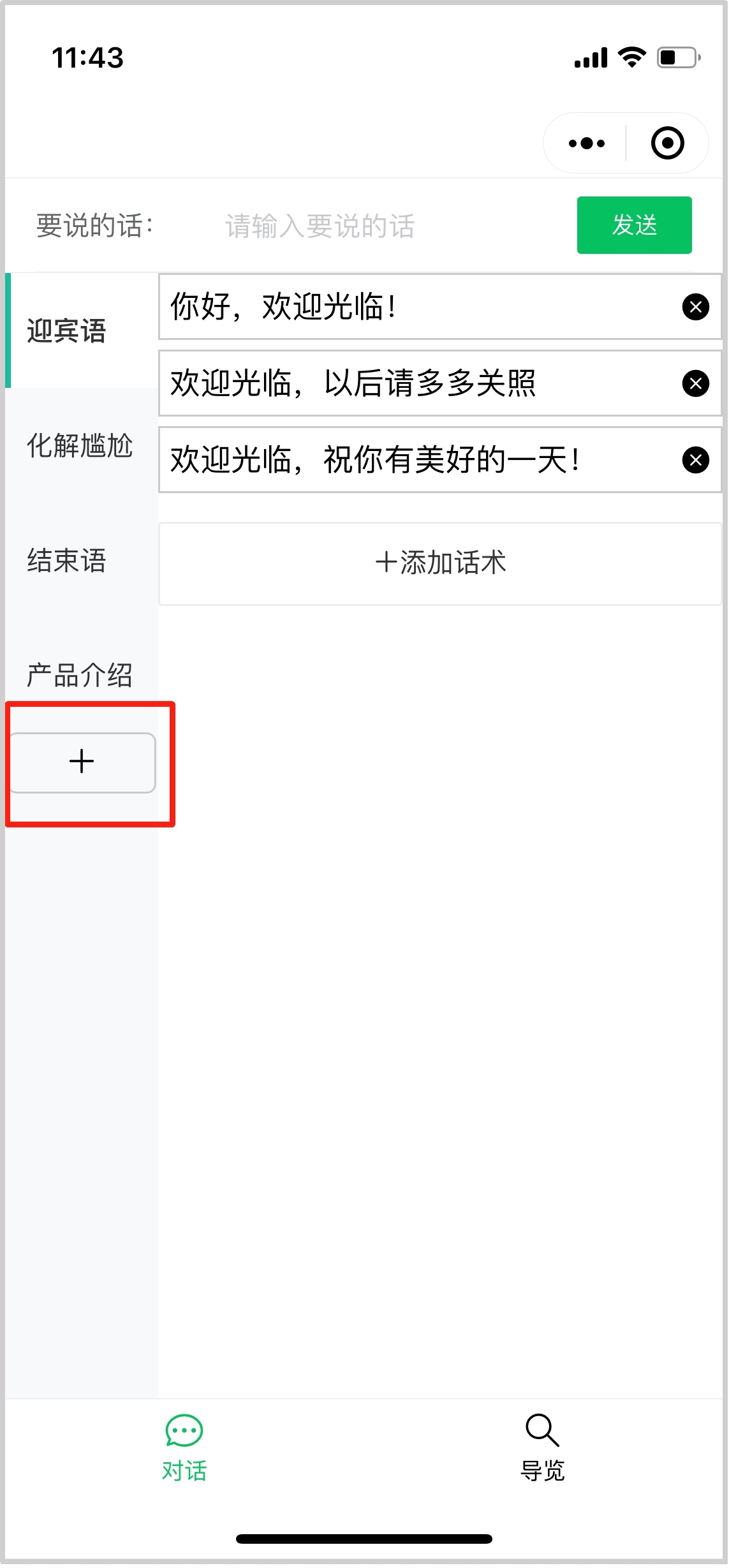Tap the Wi-Fi icon in status bar
Image resolution: width=729 pixels, height=1568 pixels.
631,57
